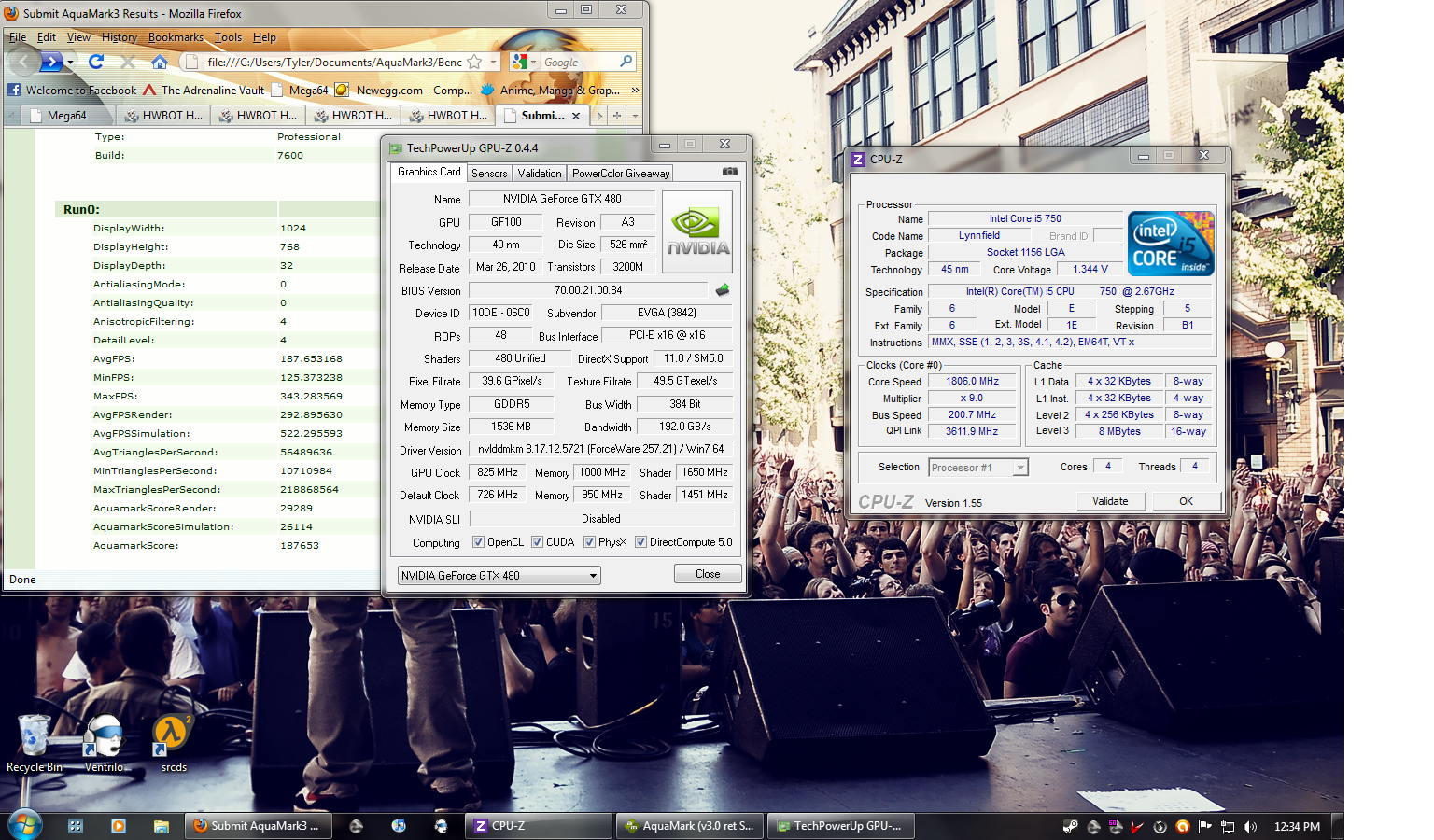Screen dimensions: 1434x840
Task: Open a new Firefox tab
Action: pos(617,116)
